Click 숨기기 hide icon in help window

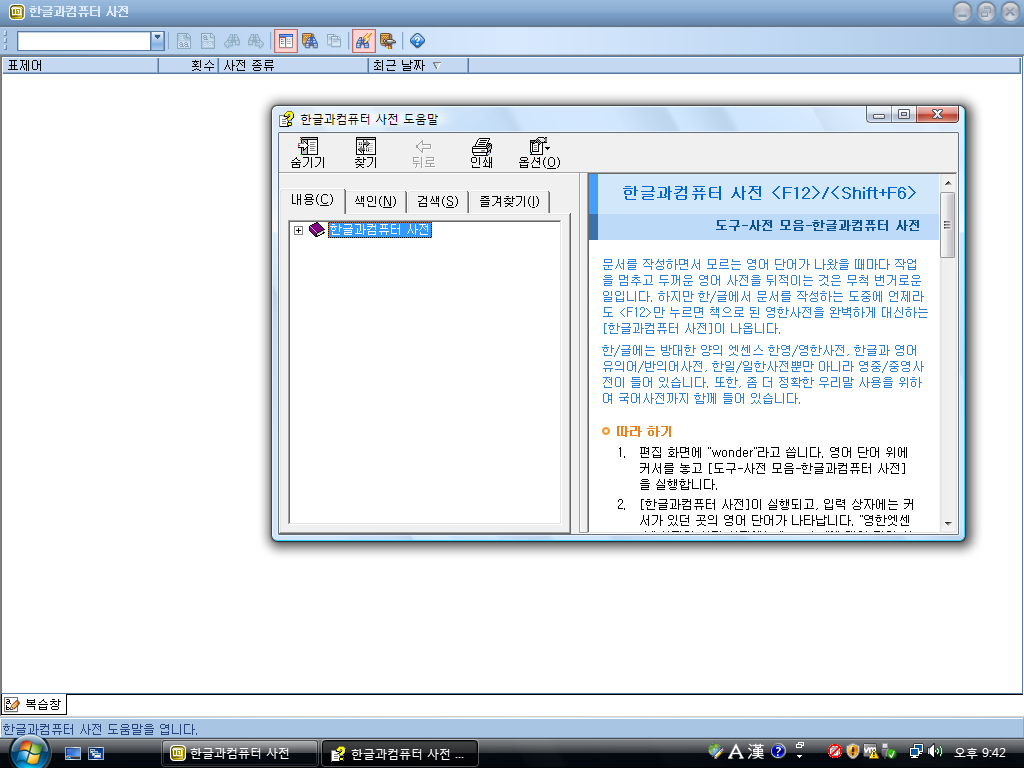[x=308, y=153]
